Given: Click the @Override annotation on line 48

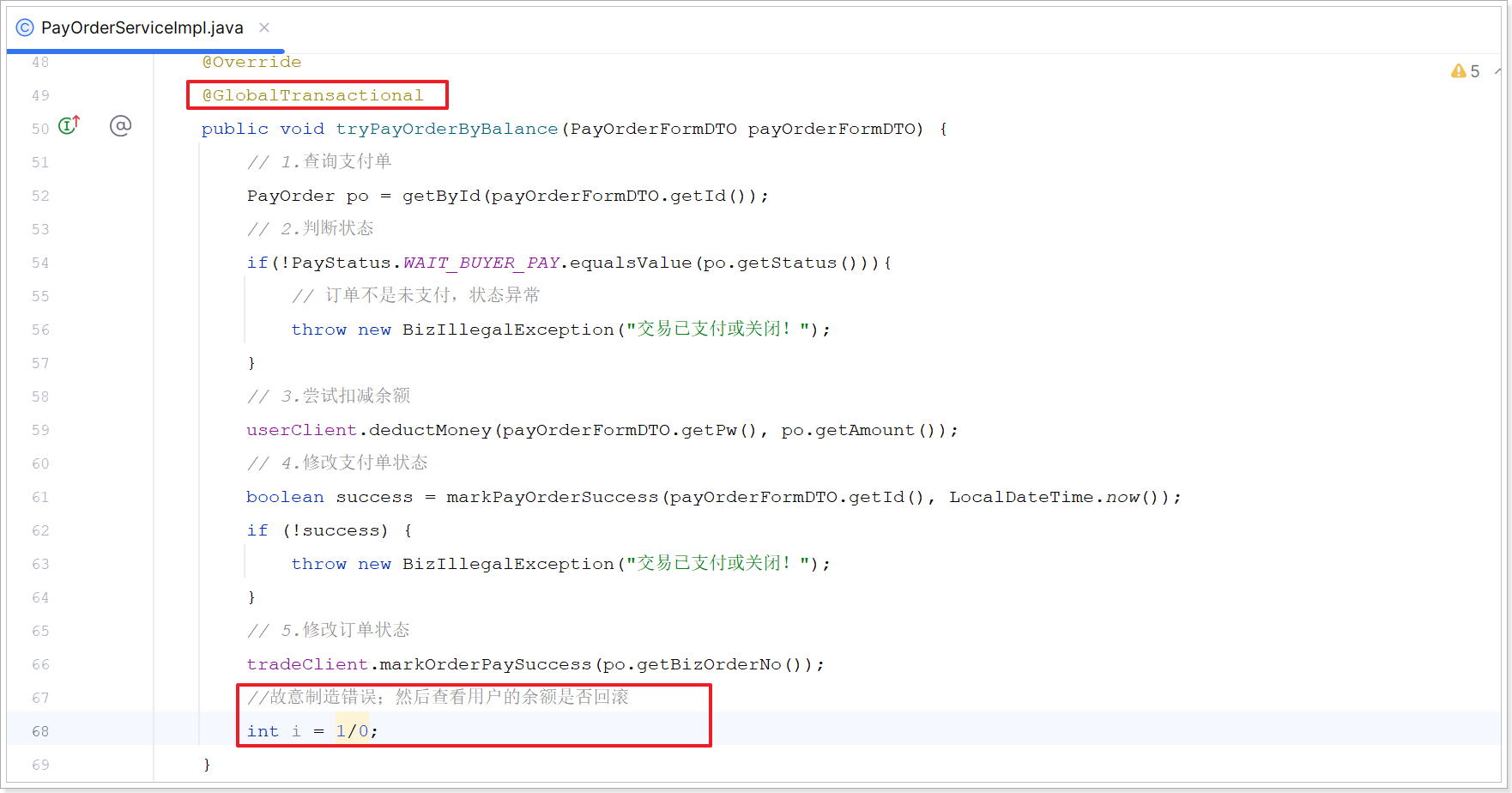Looking at the screenshot, I should 251,62.
